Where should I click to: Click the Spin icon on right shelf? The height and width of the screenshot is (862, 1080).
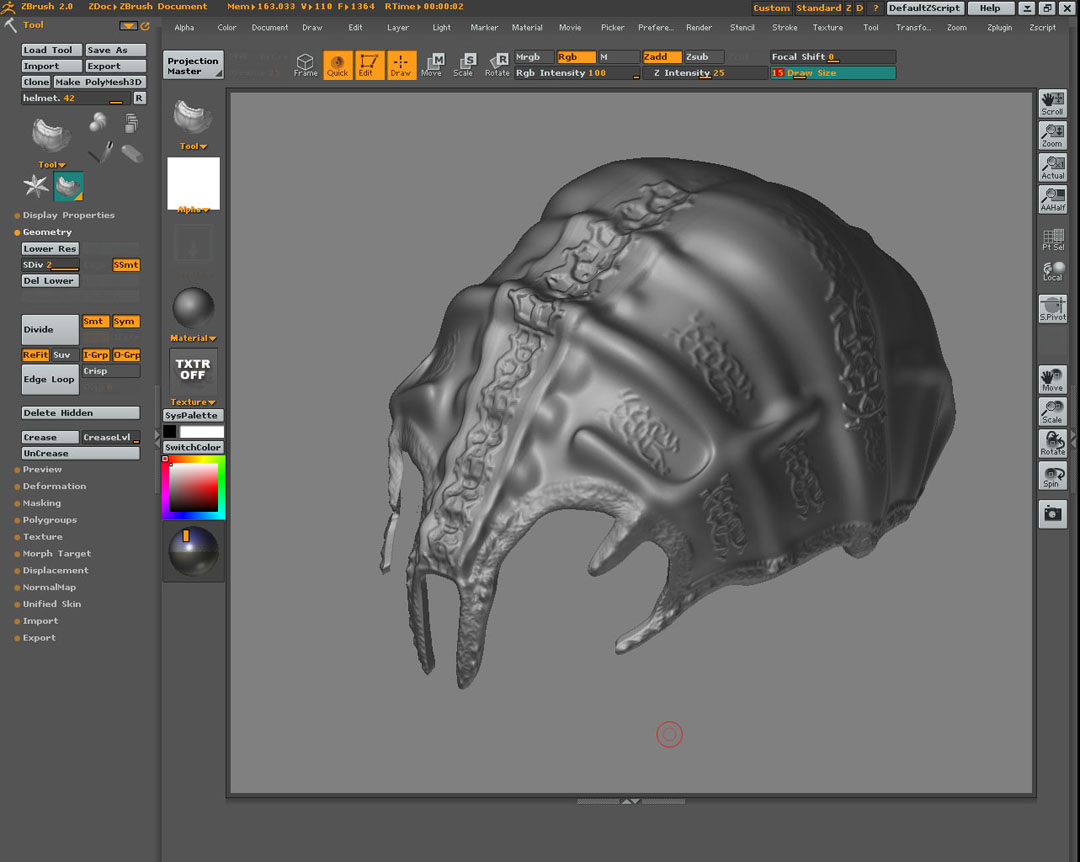point(1052,476)
